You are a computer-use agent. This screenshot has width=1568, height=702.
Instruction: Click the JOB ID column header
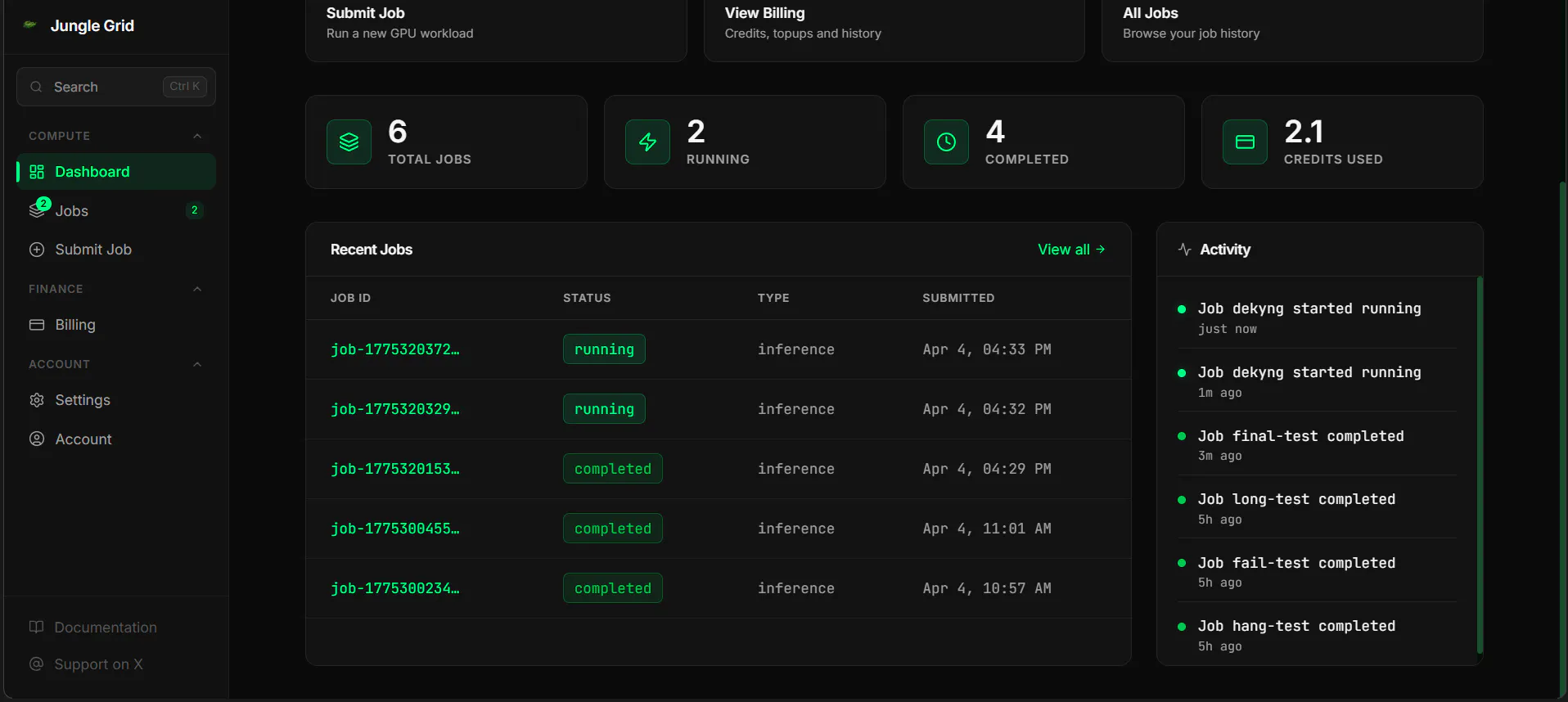point(350,298)
